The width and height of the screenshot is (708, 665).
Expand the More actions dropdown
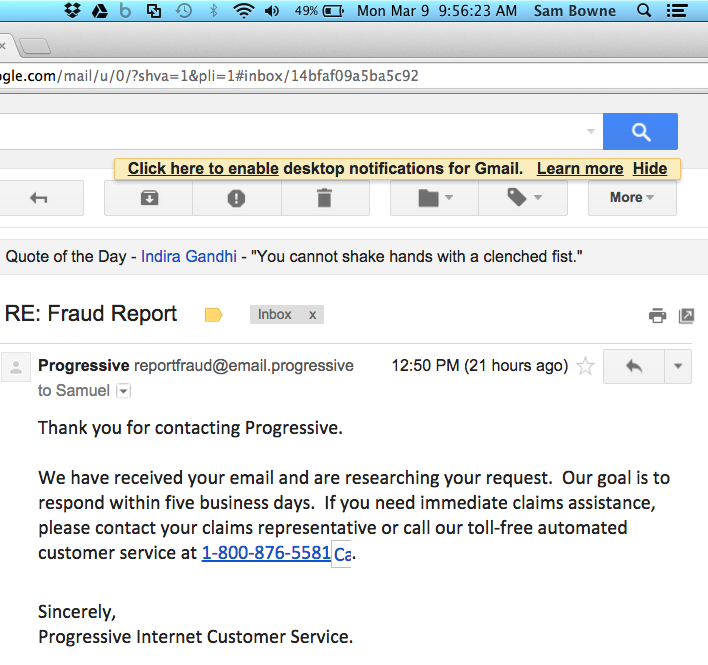(x=632, y=198)
